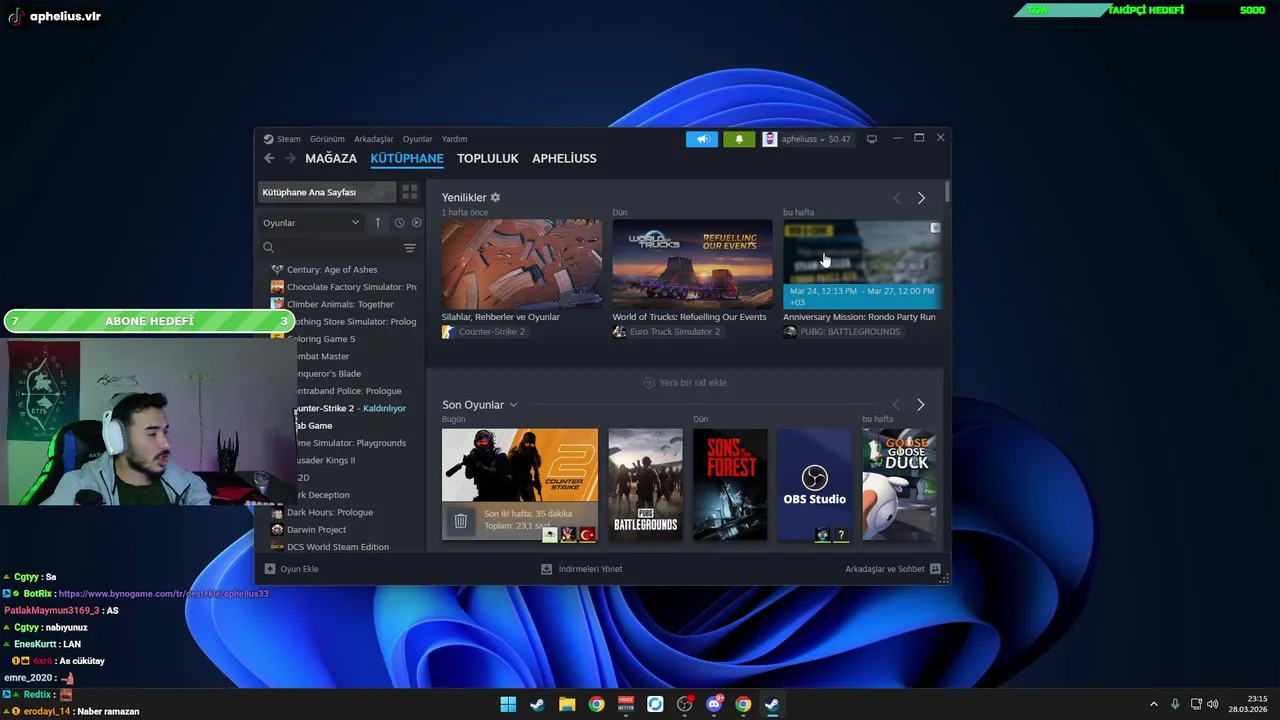The height and width of the screenshot is (720, 1280).
Task: Click the Kütüphane Ana Sayfası button
Action: coord(326,192)
